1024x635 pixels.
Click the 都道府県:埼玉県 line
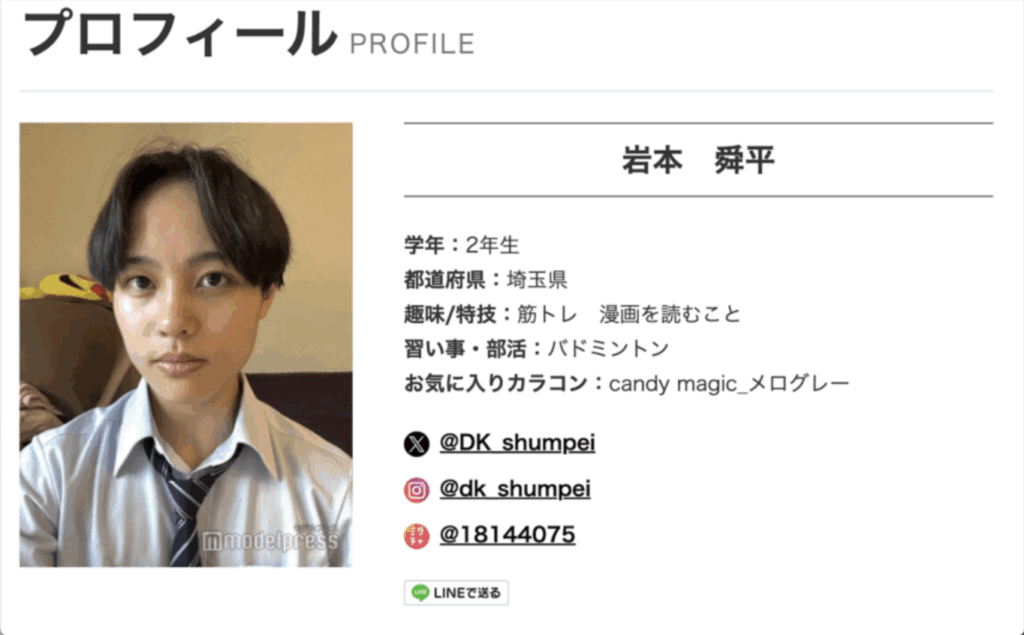(485, 280)
